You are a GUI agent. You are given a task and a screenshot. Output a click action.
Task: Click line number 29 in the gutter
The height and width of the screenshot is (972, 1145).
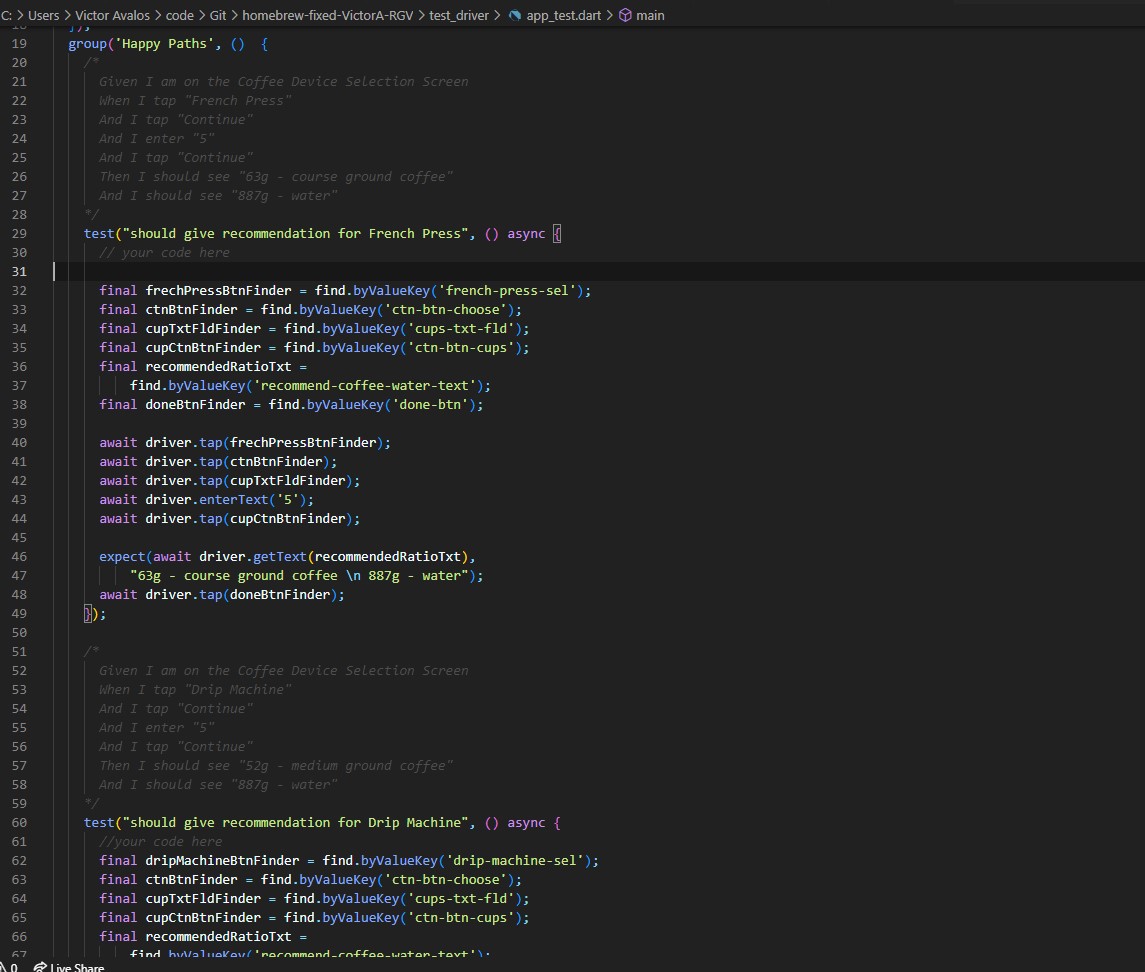pos(20,234)
